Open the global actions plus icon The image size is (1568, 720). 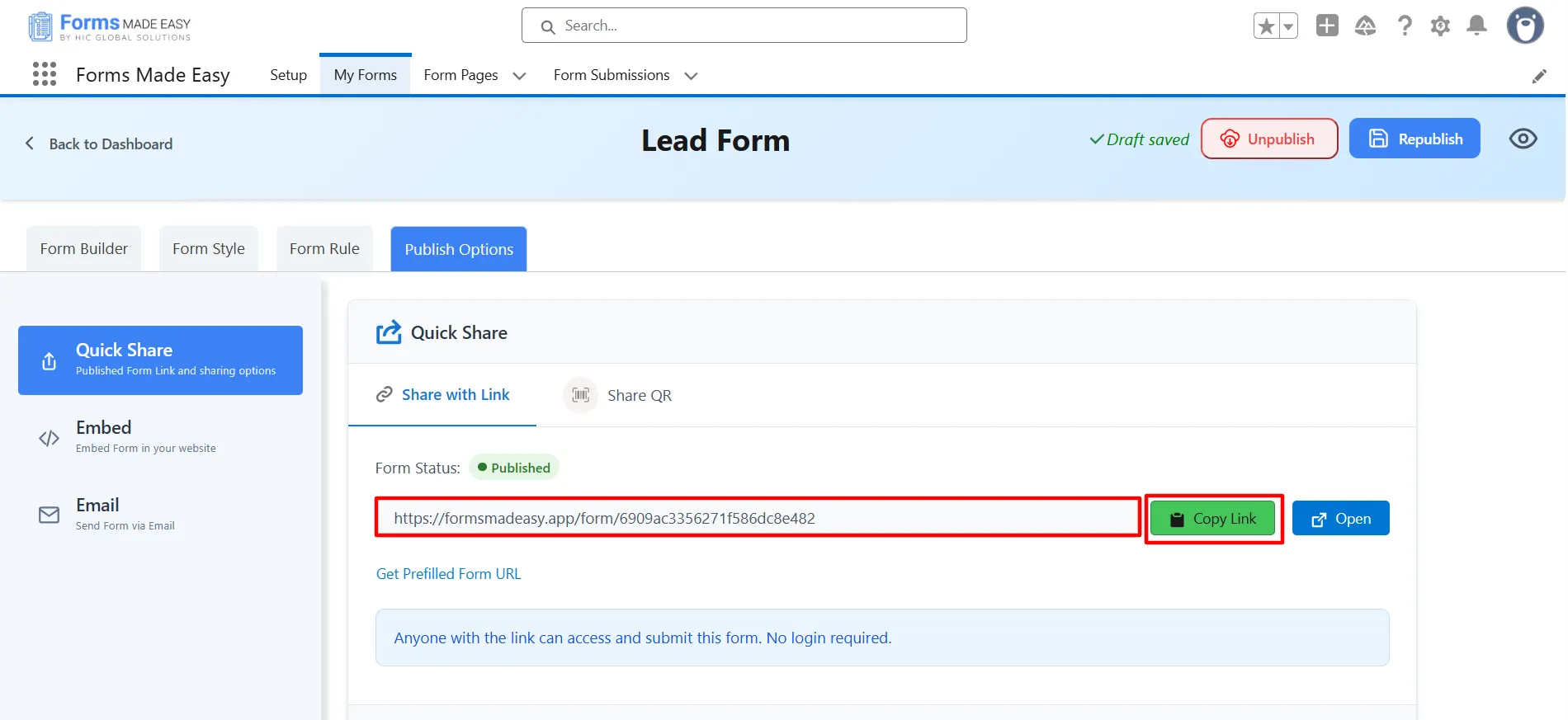(1327, 26)
